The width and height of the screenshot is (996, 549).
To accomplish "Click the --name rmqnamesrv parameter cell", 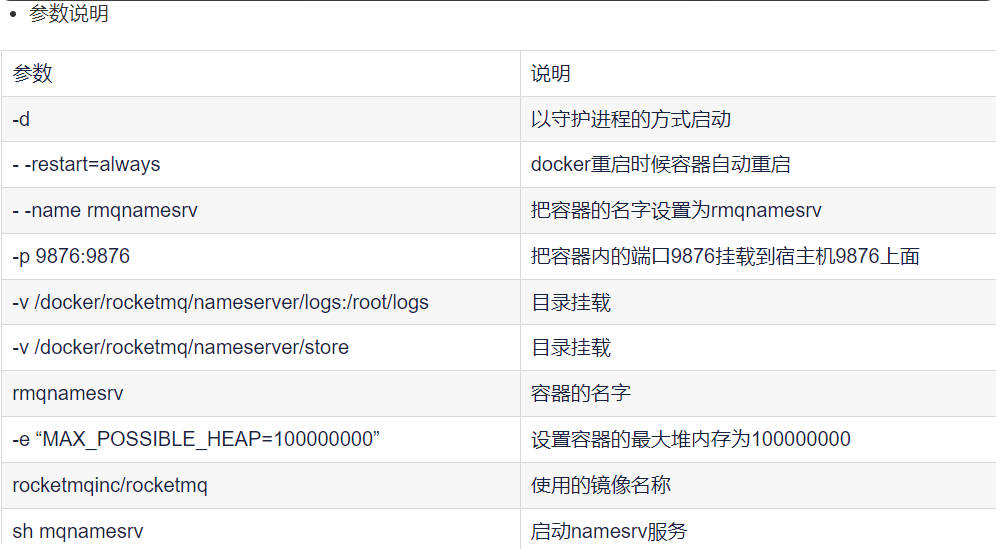I will click(x=260, y=210).
